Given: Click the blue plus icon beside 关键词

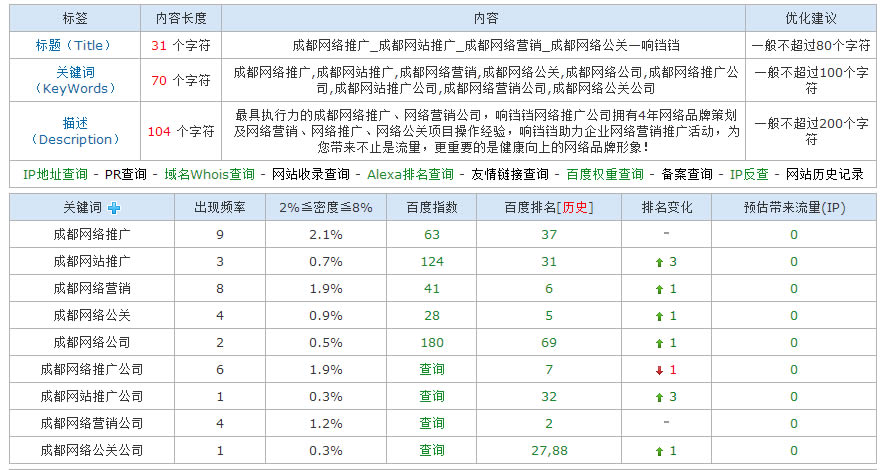Looking at the screenshot, I should [114, 208].
